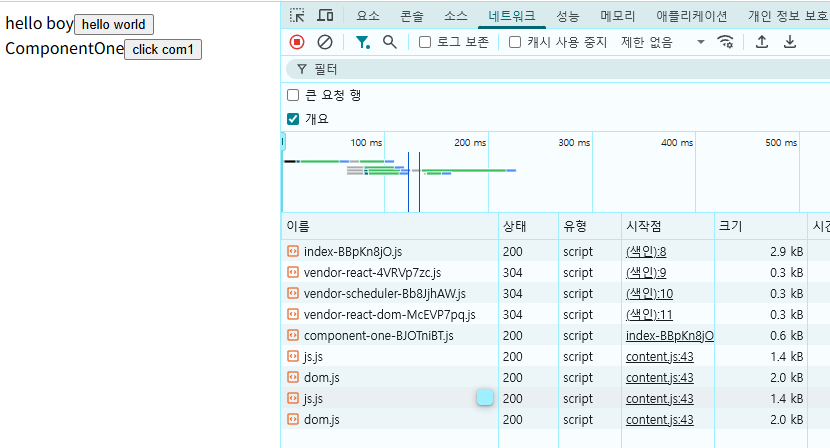Click script icon beside index-BBpKn8jO.js

tap(293, 251)
